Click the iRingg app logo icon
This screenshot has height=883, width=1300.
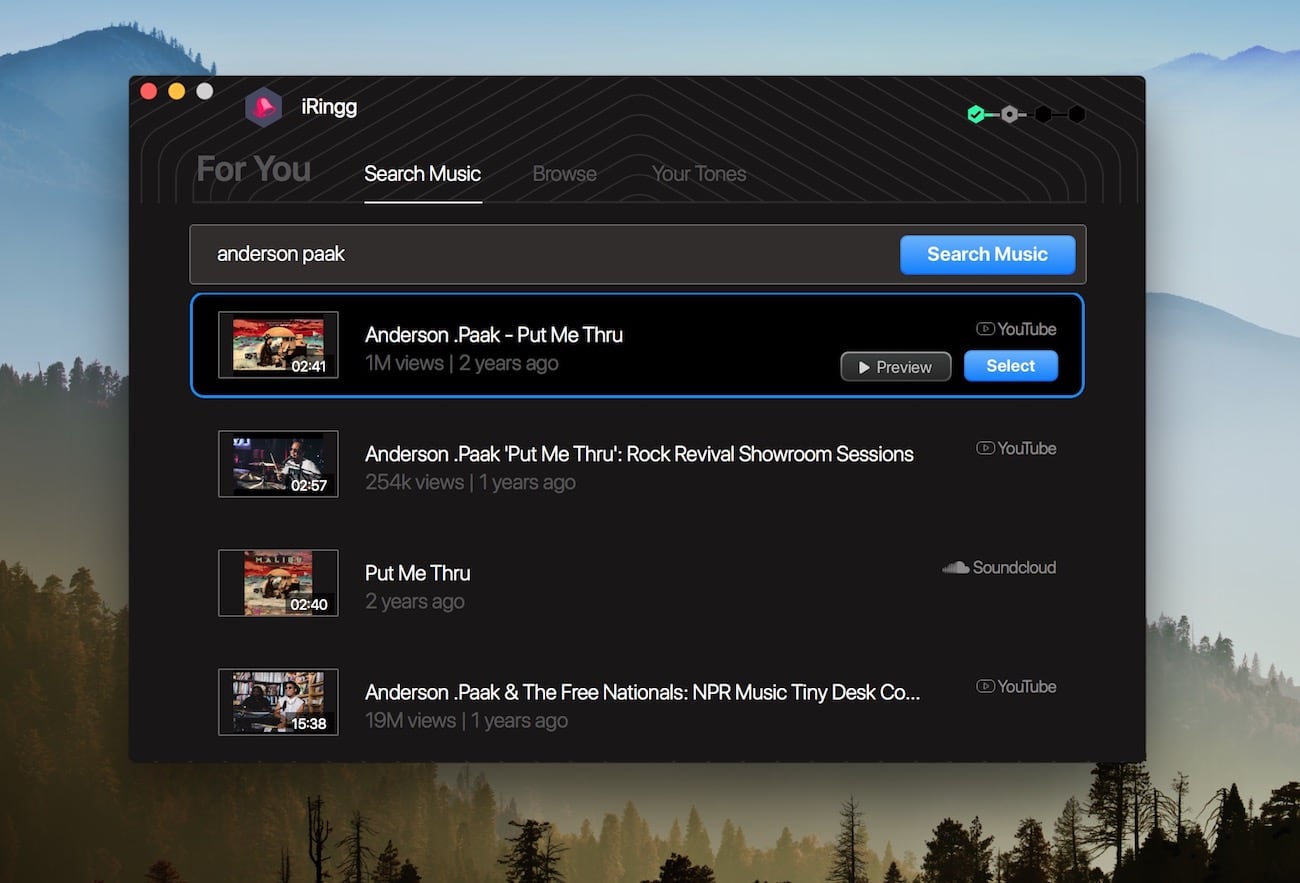[264, 107]
